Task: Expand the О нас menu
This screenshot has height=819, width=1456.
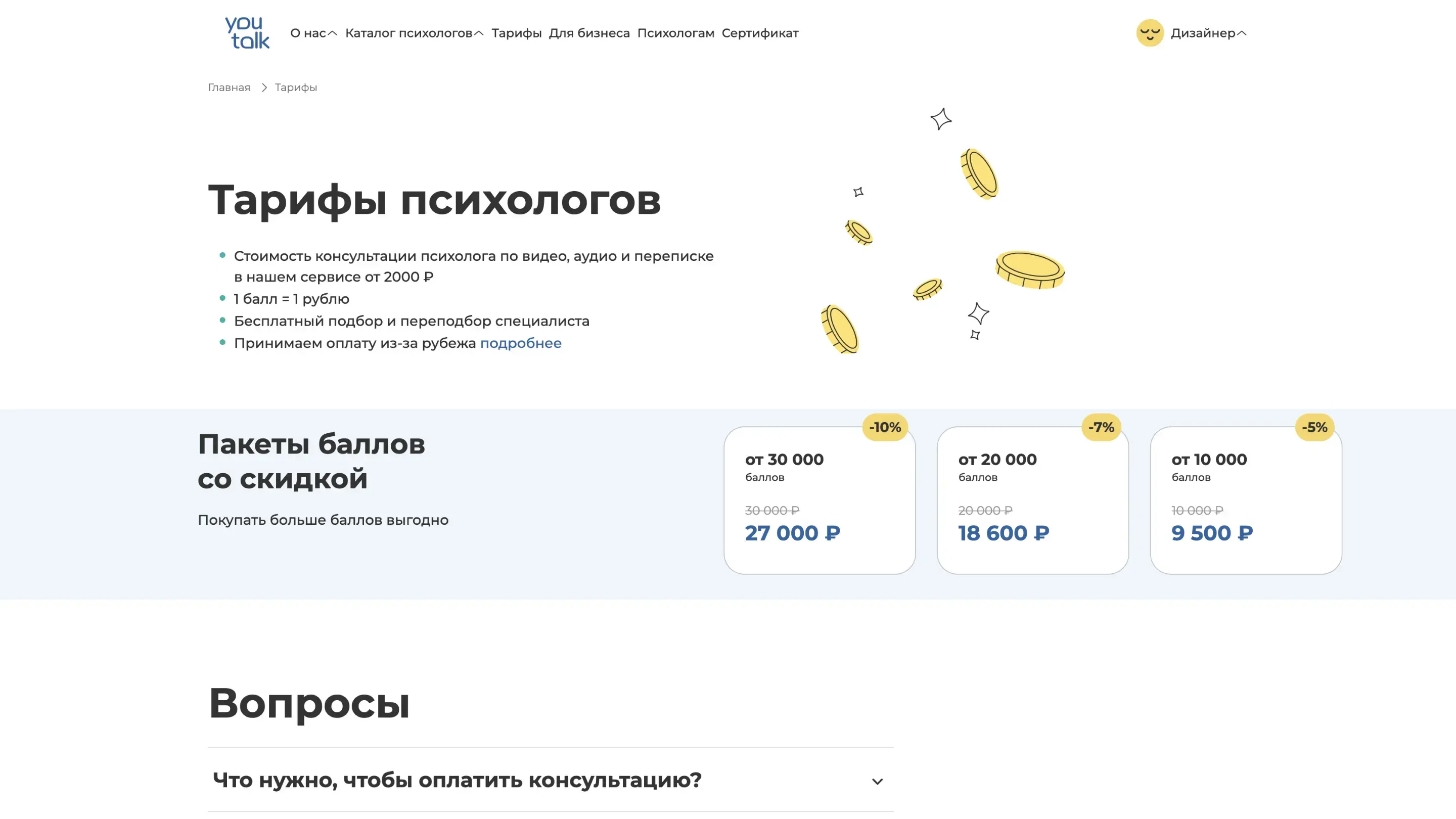Action: 313,33
